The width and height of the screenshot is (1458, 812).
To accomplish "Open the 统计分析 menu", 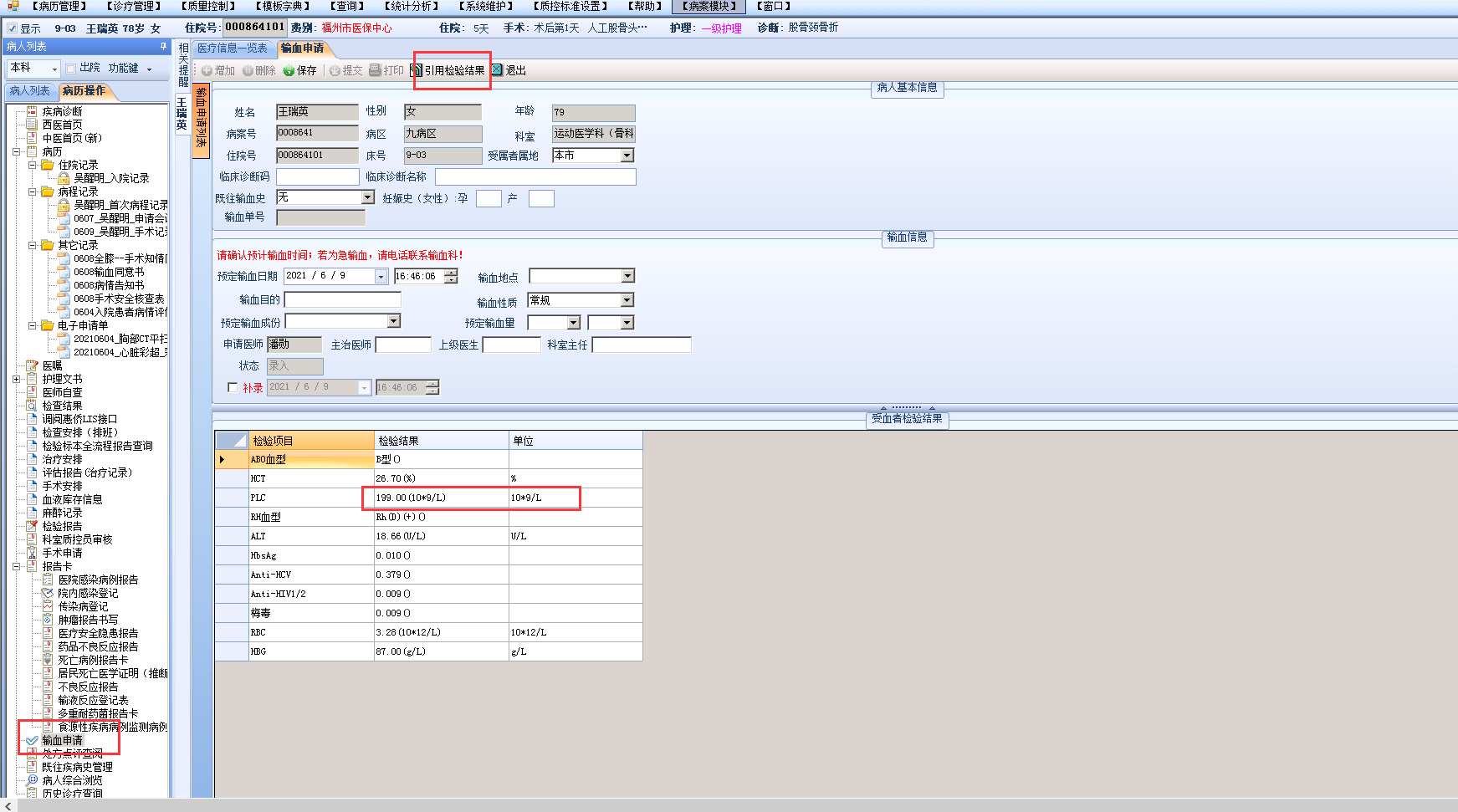I will [412, 6].
